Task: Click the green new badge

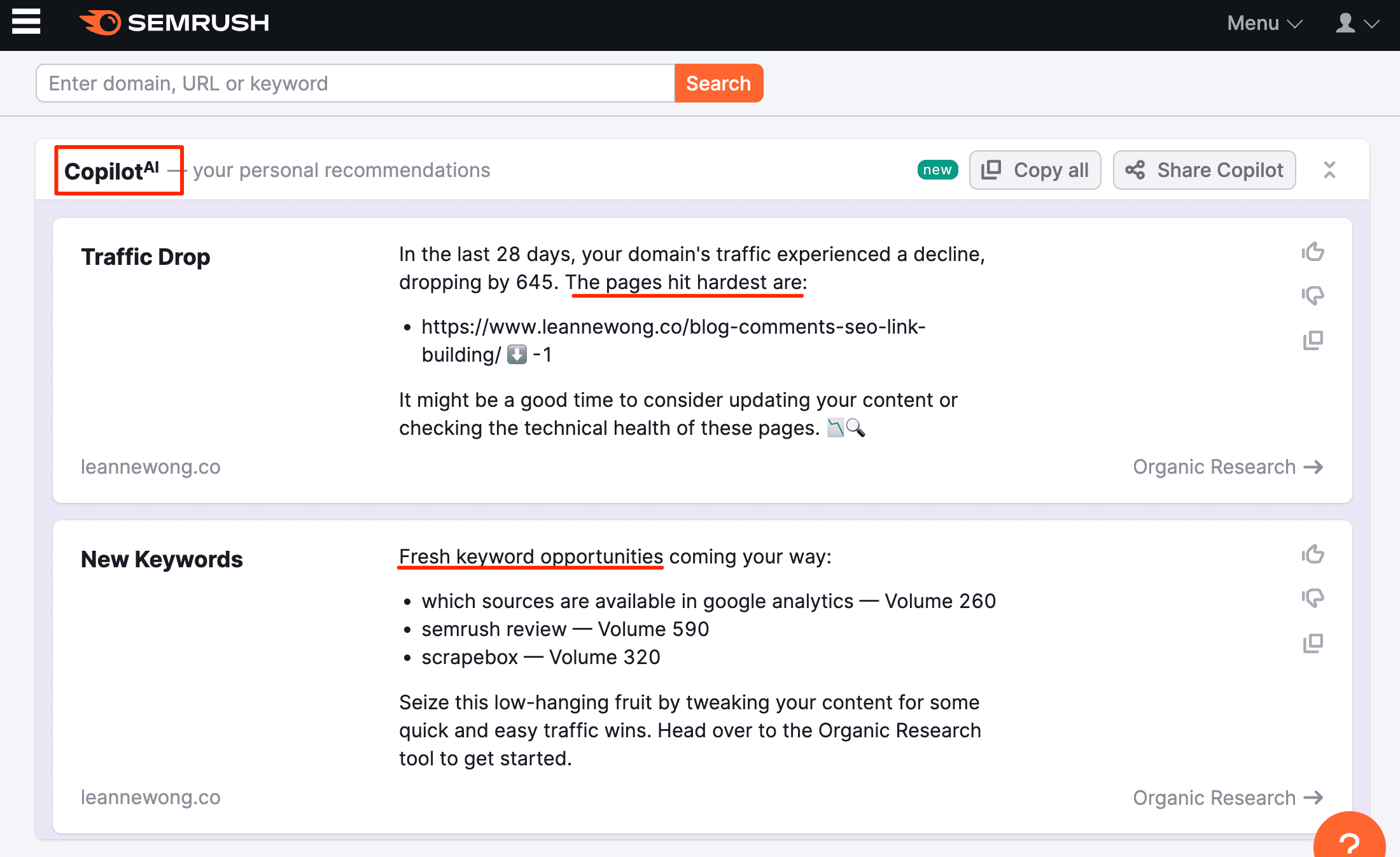Action: pos(937,170)
